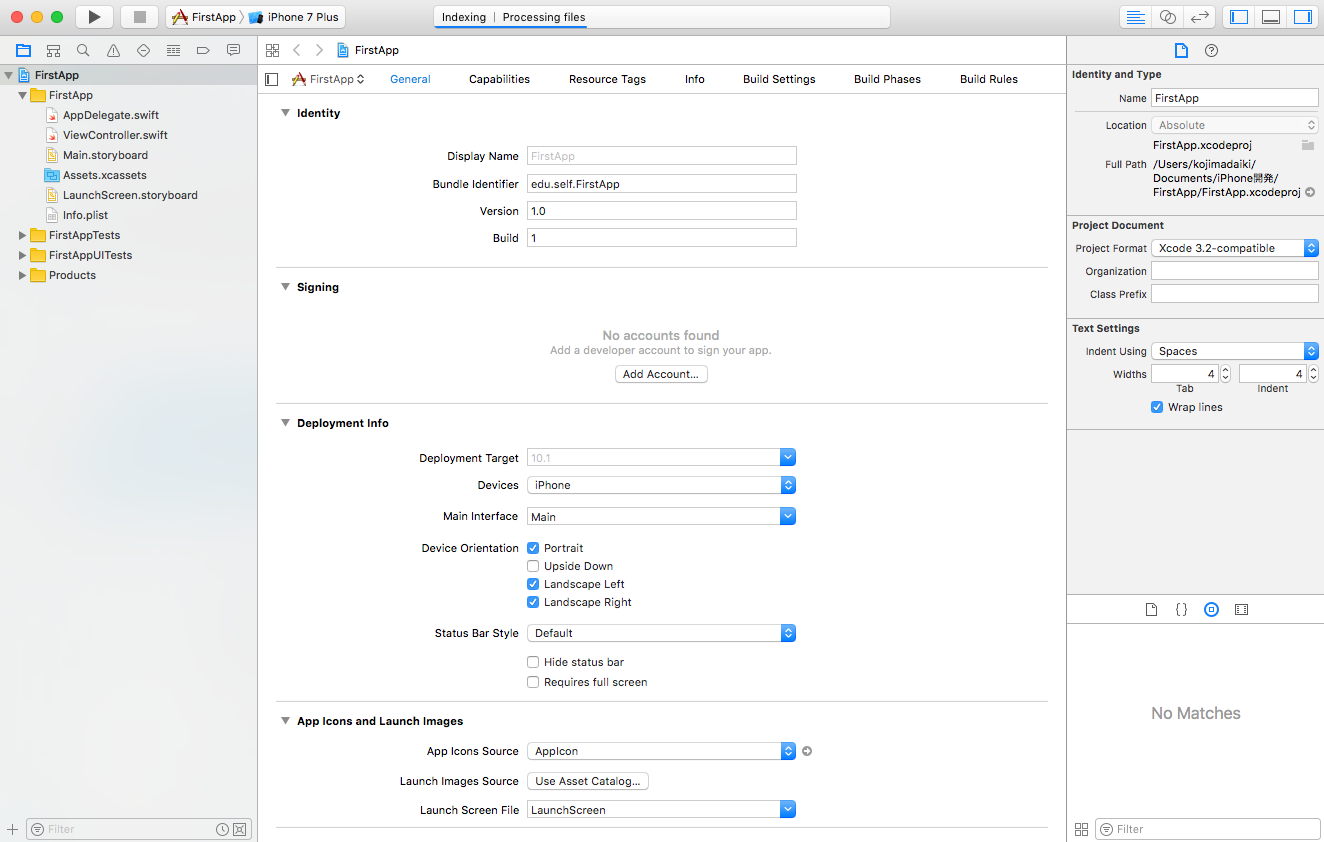Image resolution: width=1324 pixels, height=842 pixels.
Task: Show the File inspector
Action: coord(1181,50)
